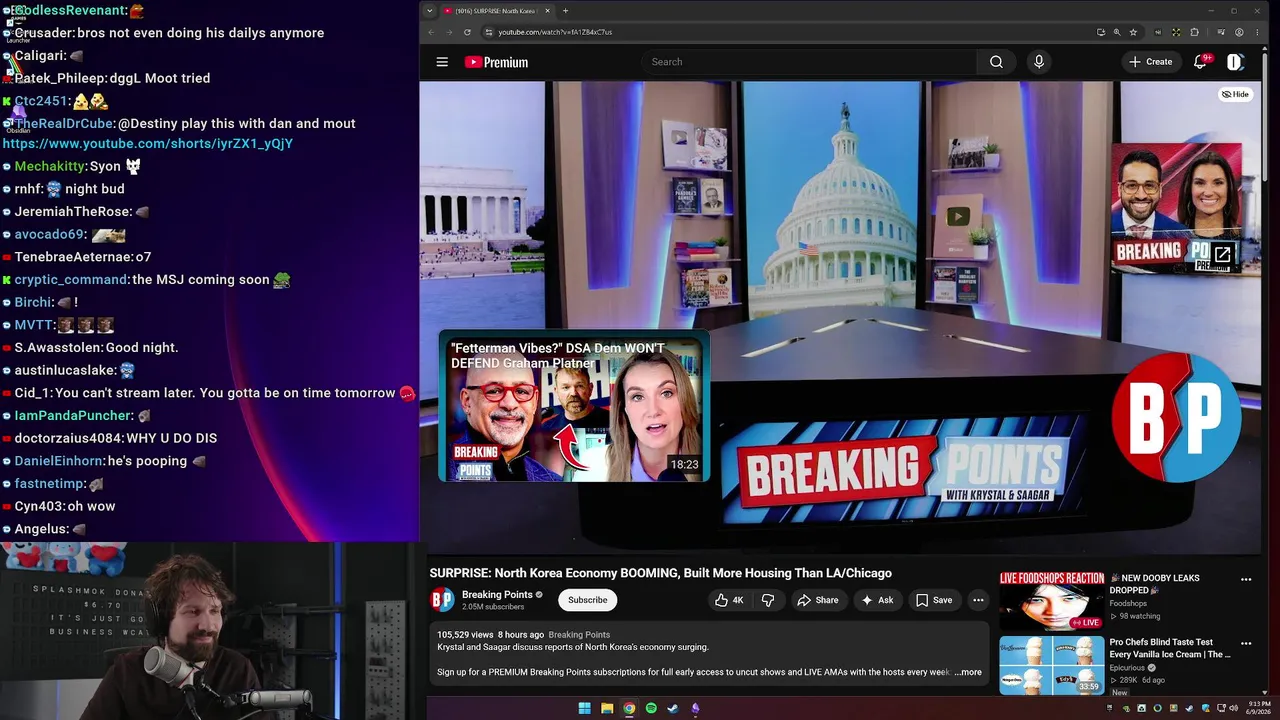Open the Breaking Points channel name link
Viewport: 1280px width, 720px height.
pos(497,595)
